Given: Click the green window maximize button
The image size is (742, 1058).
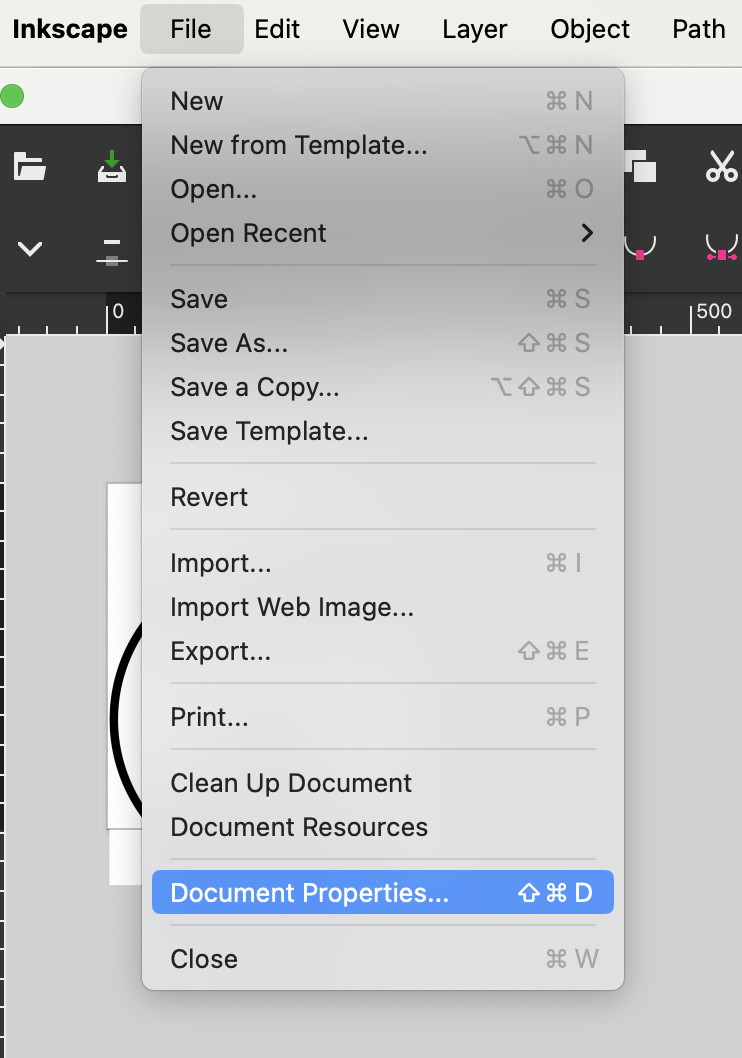Looking at the screenshot, I should 12,96.
